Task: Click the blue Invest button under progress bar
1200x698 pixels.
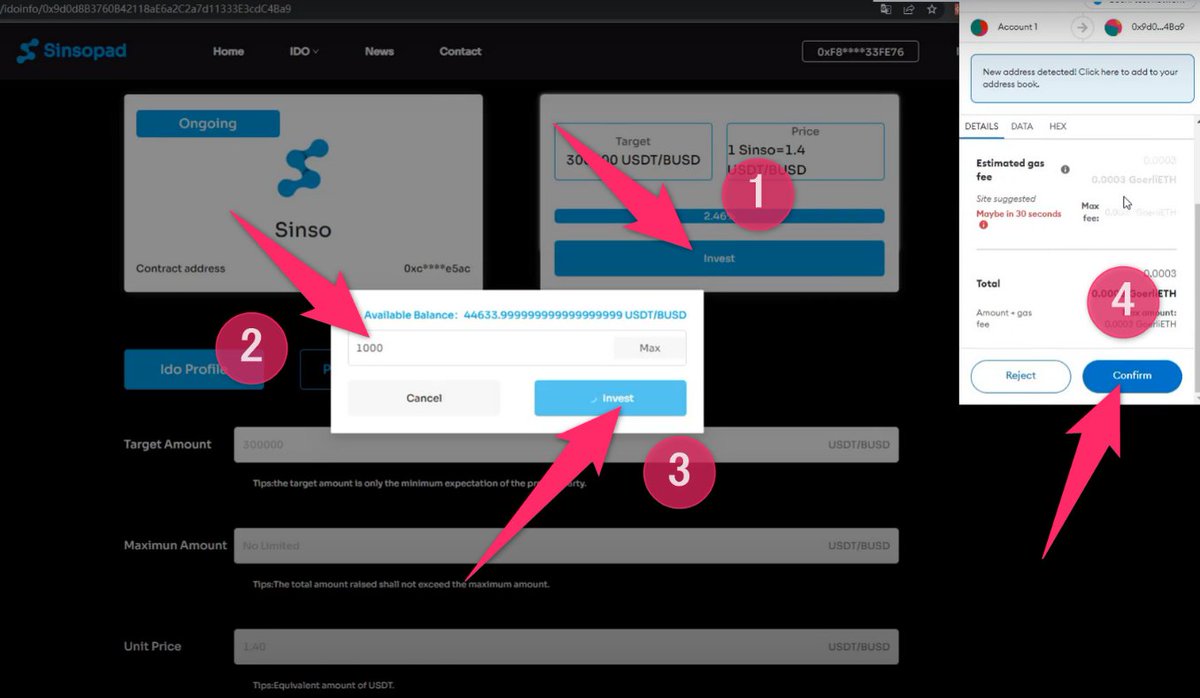Action: tap(719, 258)
